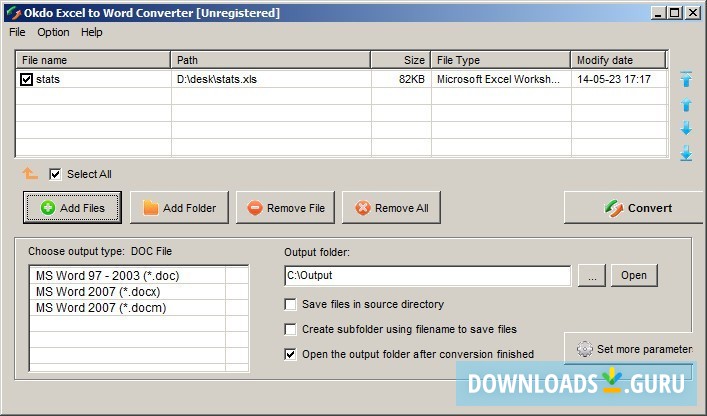Browse output folder with the ... button
The height and width of the screenshot is (416, 707).
click(592, 275)
